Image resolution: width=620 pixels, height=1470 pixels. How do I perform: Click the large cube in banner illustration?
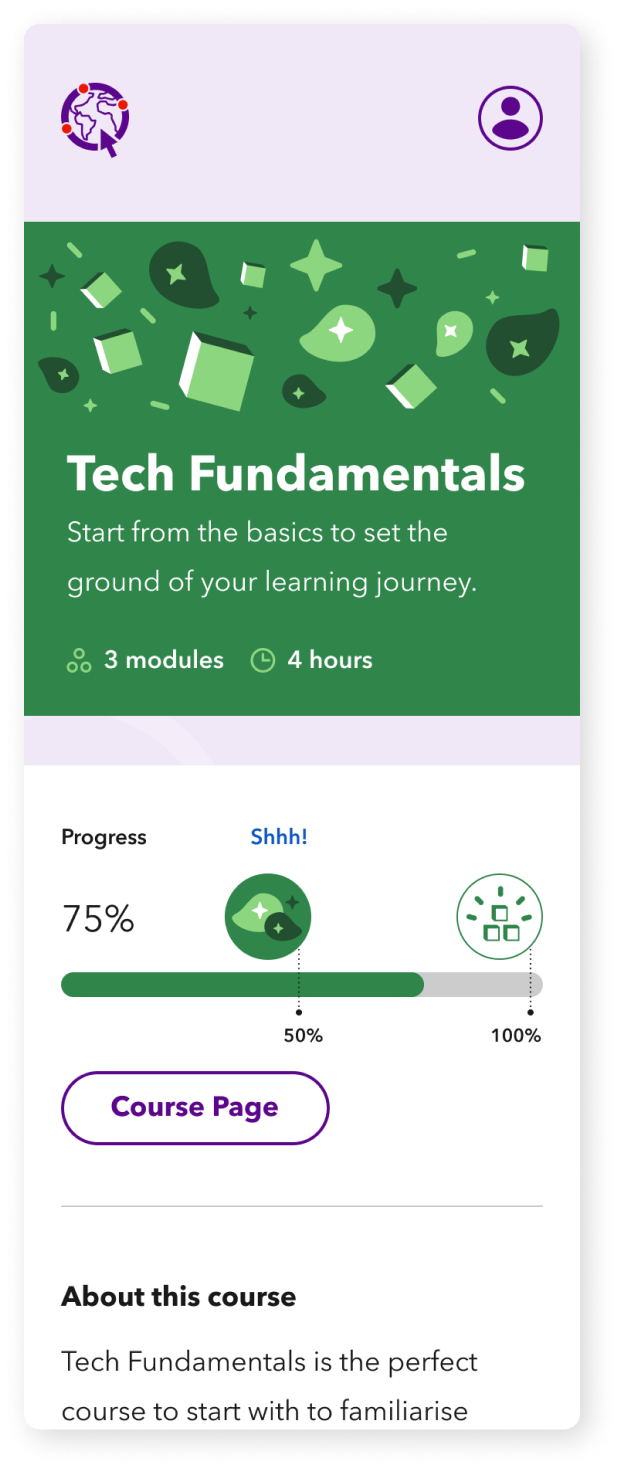click(217, 370)
